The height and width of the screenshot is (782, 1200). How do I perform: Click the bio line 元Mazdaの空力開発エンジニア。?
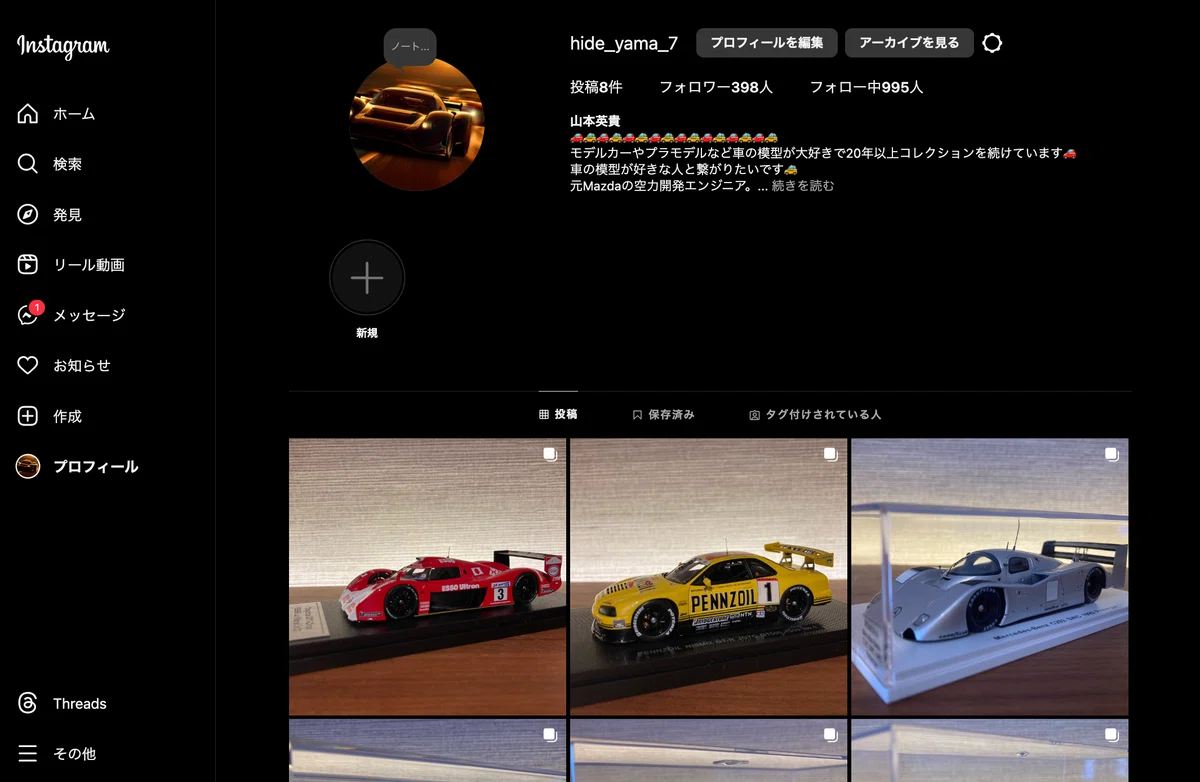tap(661, 186)
